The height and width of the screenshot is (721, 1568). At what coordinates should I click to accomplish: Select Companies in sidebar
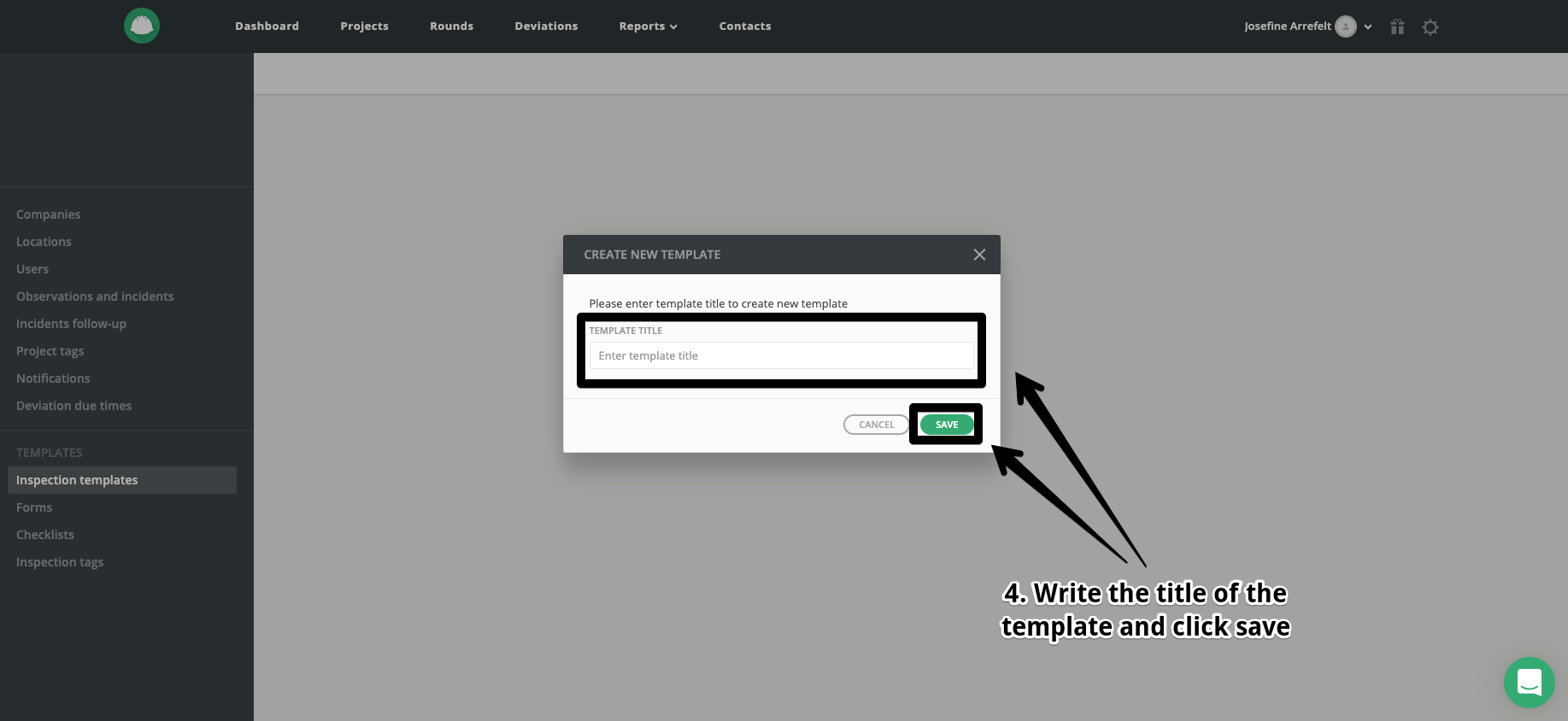point(49,214)
